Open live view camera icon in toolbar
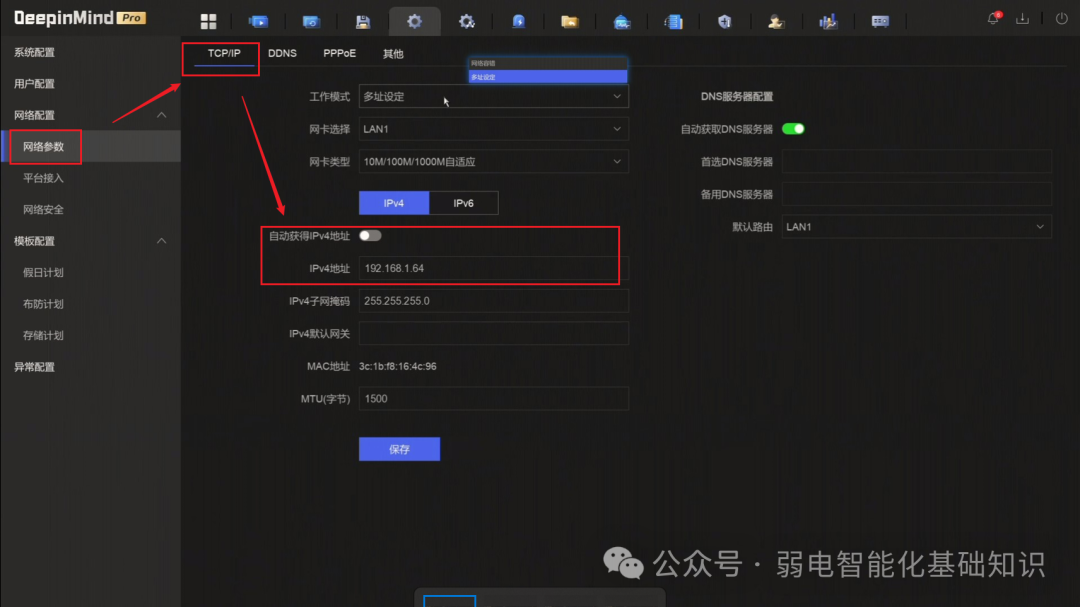1080x607 pixels. click(x=259, y=21)
